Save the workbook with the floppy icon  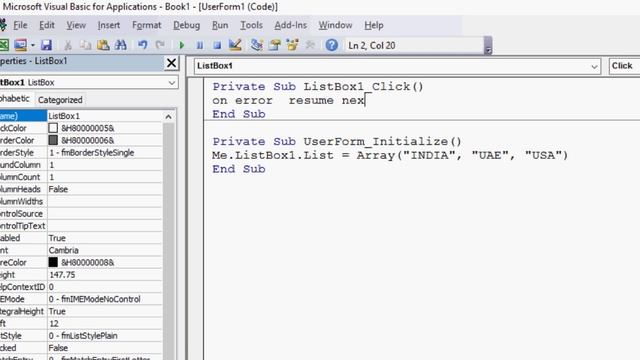pos(46,45)
